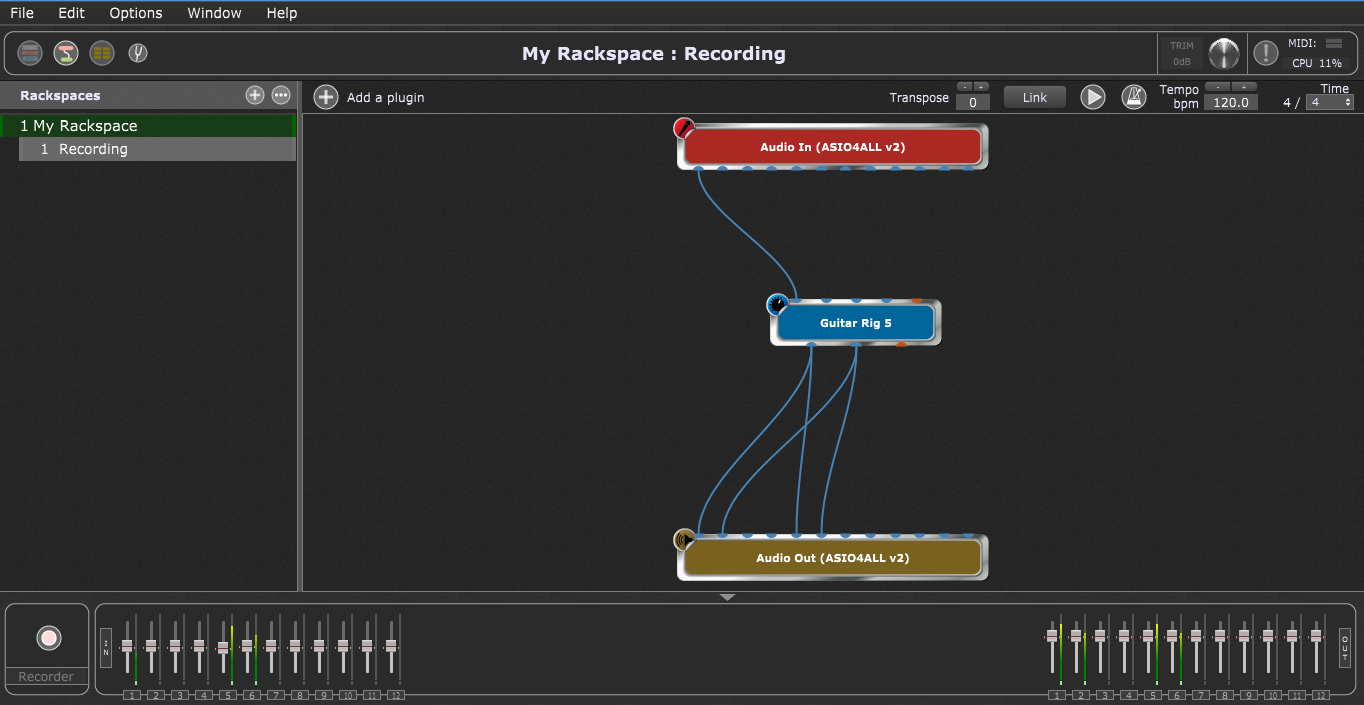Click output channel 1 fader

[x=1052, y=635]
